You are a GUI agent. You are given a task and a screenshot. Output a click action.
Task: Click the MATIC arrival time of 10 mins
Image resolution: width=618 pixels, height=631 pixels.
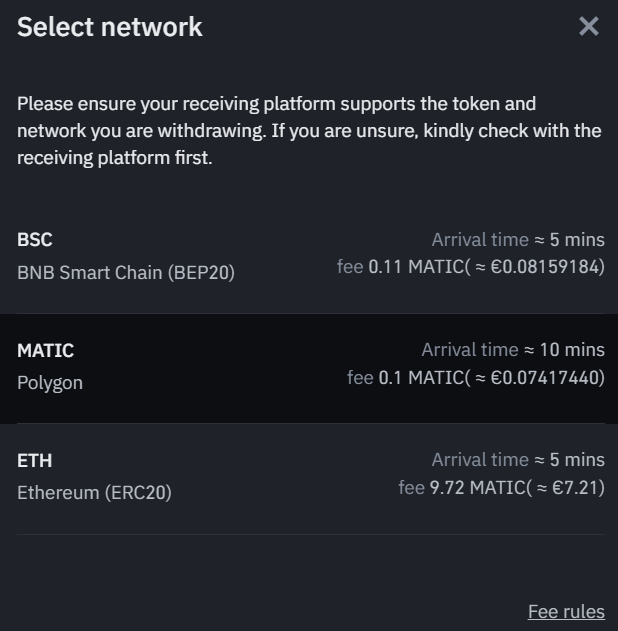click(x=513, y=350)
